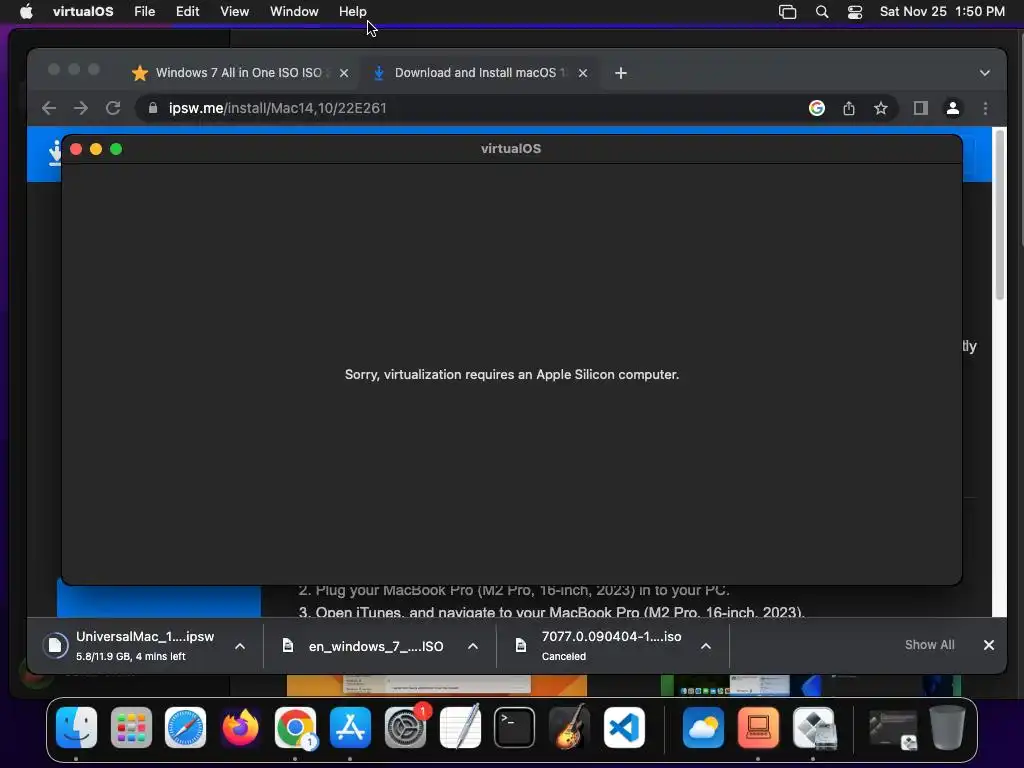Bookmark this page with the star

click(881, 108)
